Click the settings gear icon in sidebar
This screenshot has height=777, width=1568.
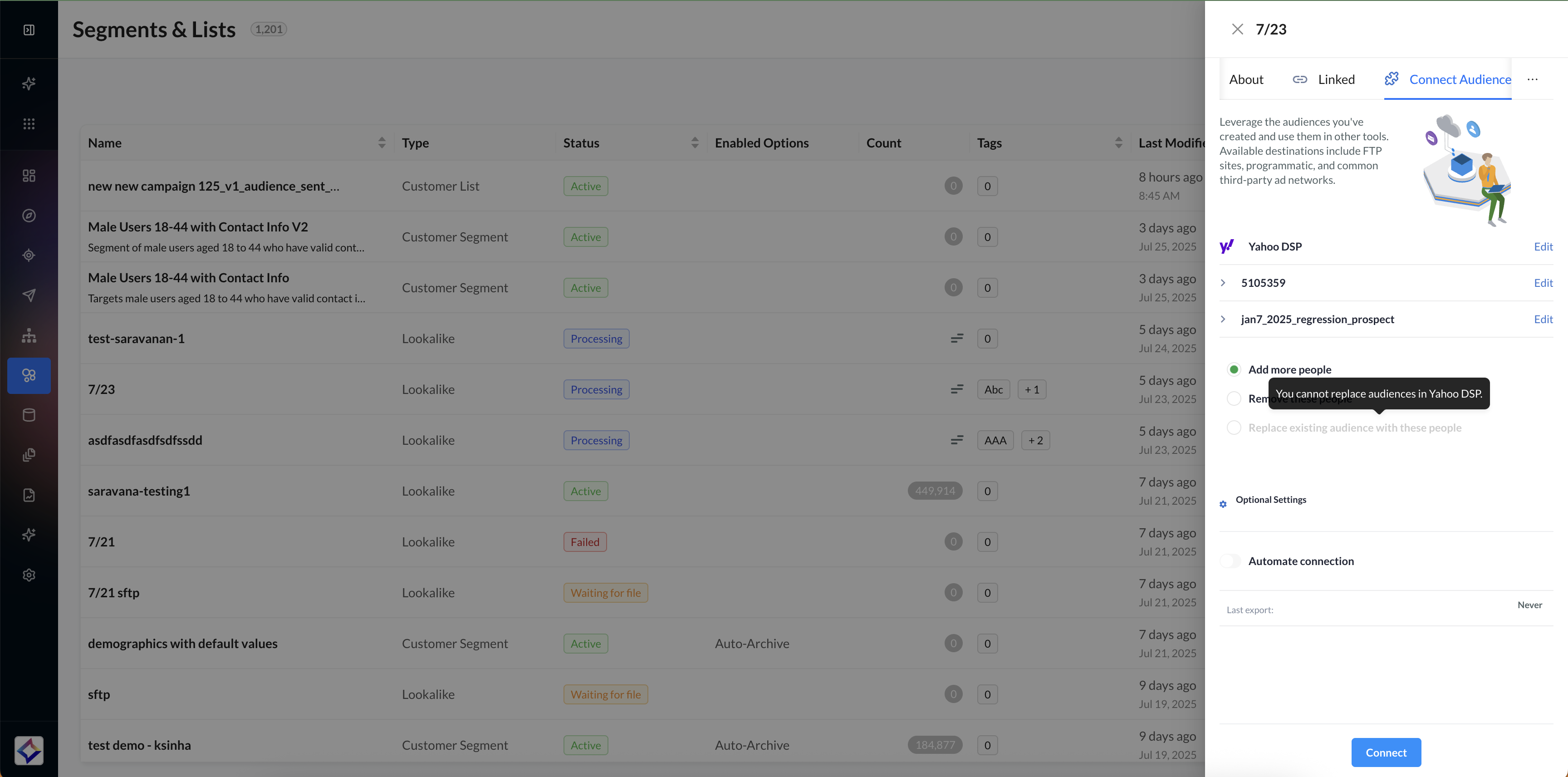point(29,575)
